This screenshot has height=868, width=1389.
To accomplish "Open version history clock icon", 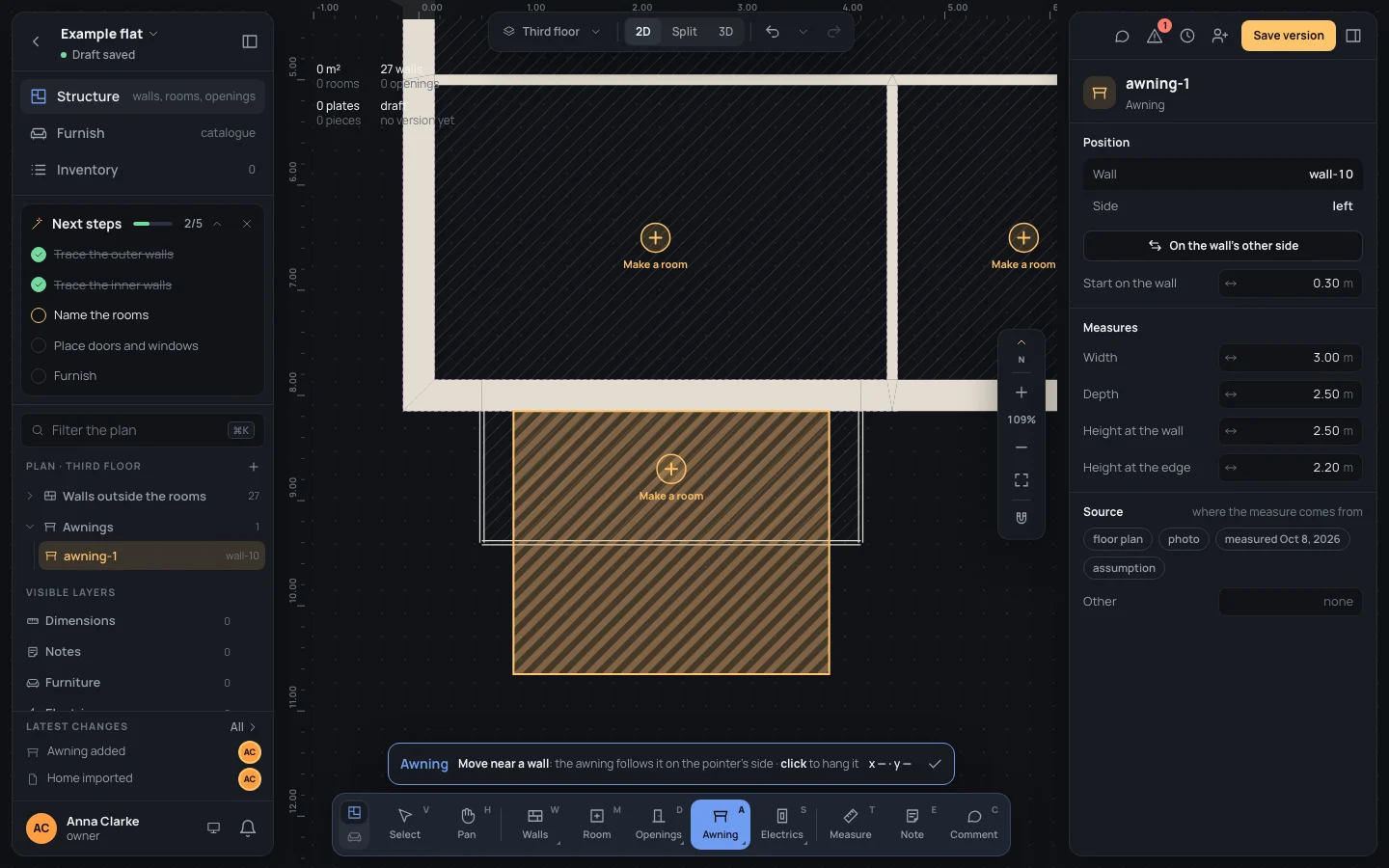I will point(1187,36).
